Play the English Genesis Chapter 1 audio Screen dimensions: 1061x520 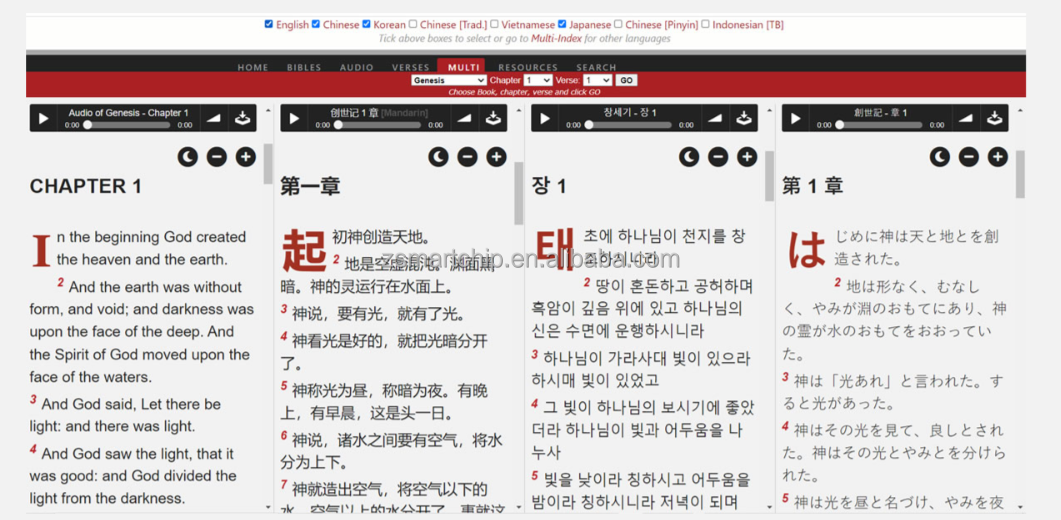pyautogui.click(x=43, y=118)
